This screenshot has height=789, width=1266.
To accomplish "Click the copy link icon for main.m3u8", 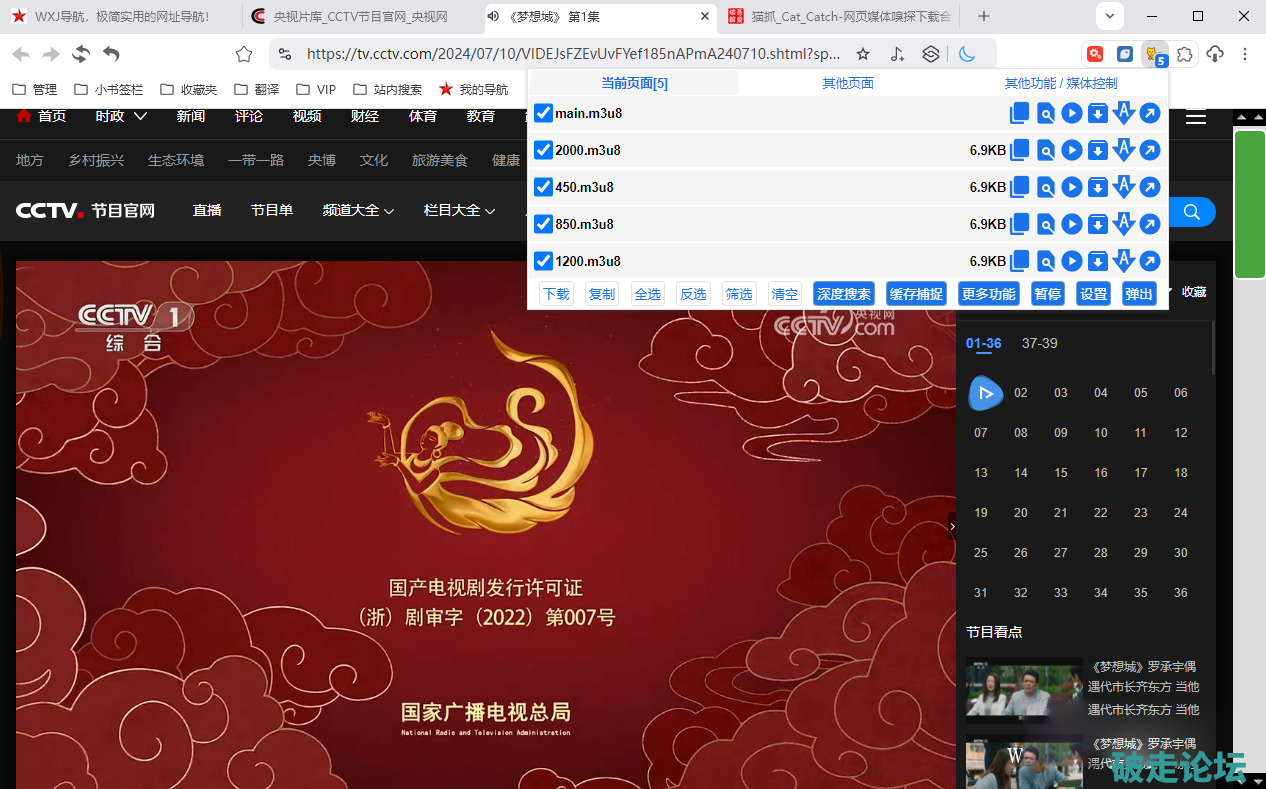I will click(x=1019, y=114).
